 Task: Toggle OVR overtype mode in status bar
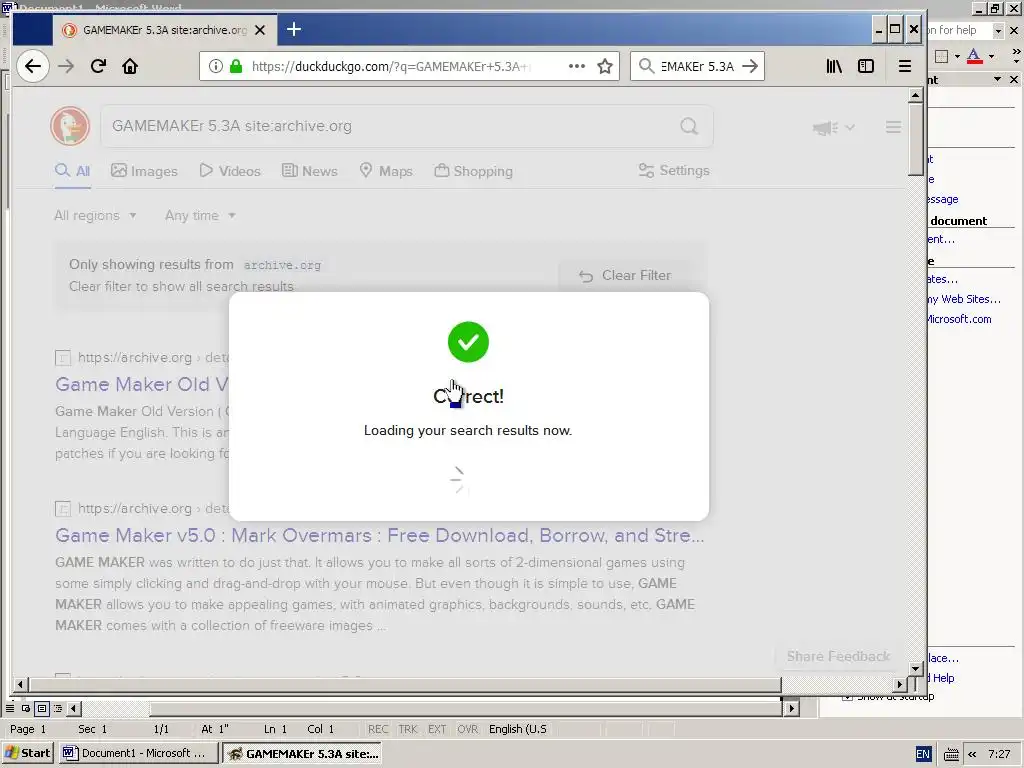pos(467,729)
